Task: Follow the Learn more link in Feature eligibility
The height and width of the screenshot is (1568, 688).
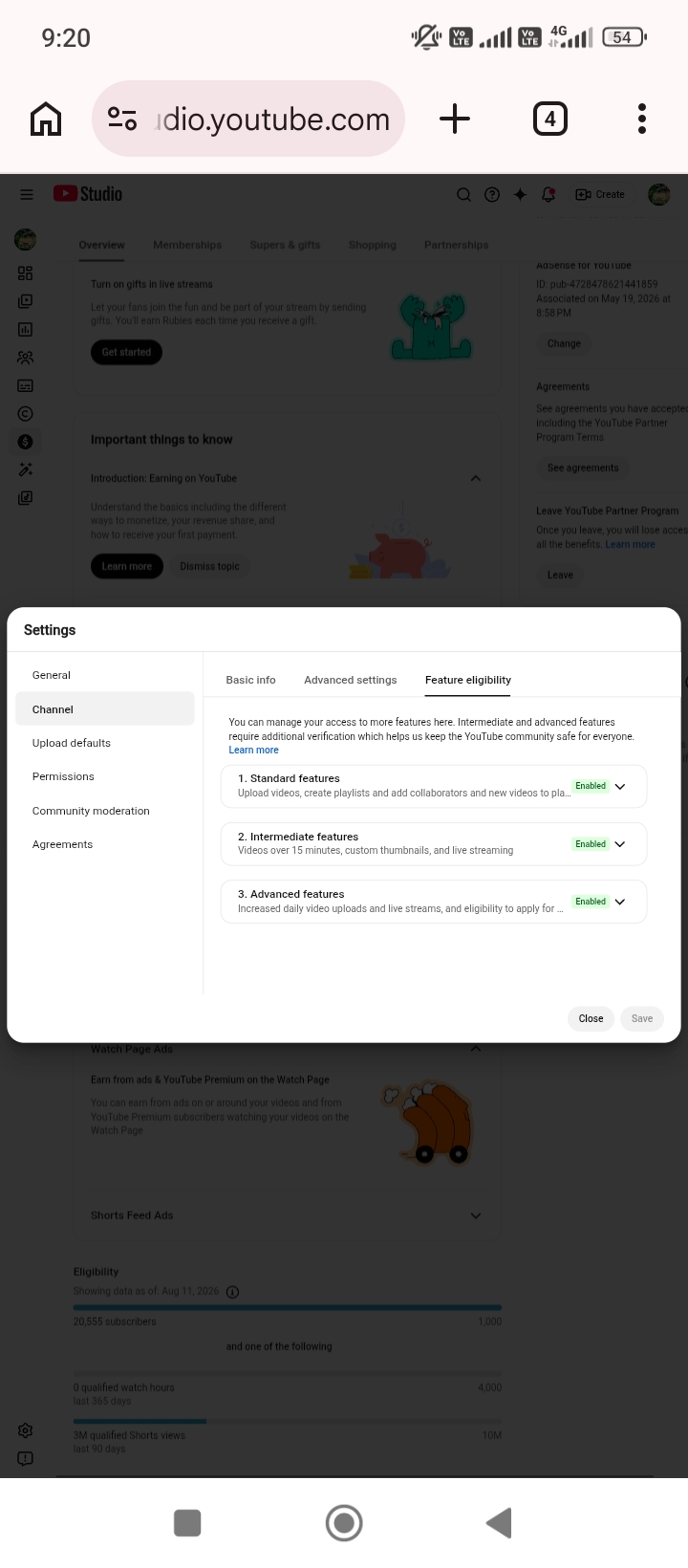Action: click(x=254, y=751)
